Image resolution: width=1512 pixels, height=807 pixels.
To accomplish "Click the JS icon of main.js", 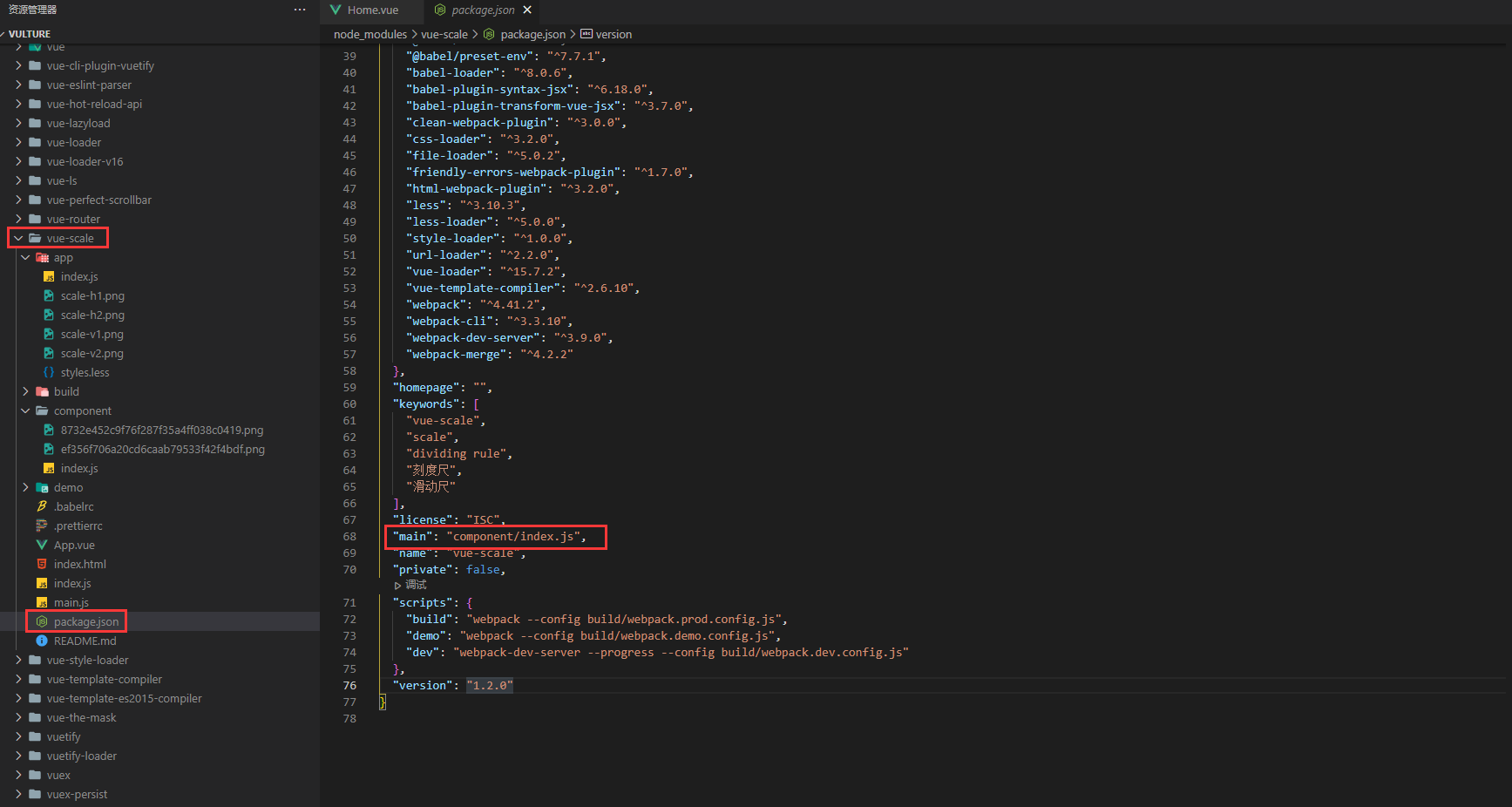I will tap(42, 602).
